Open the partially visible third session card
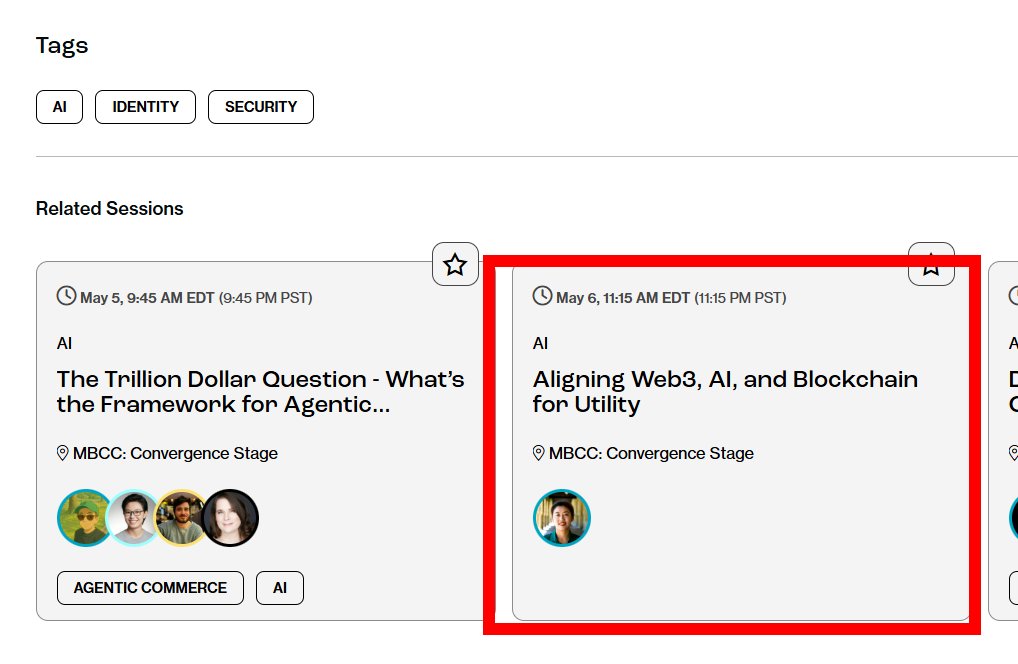 (1004, 440)
